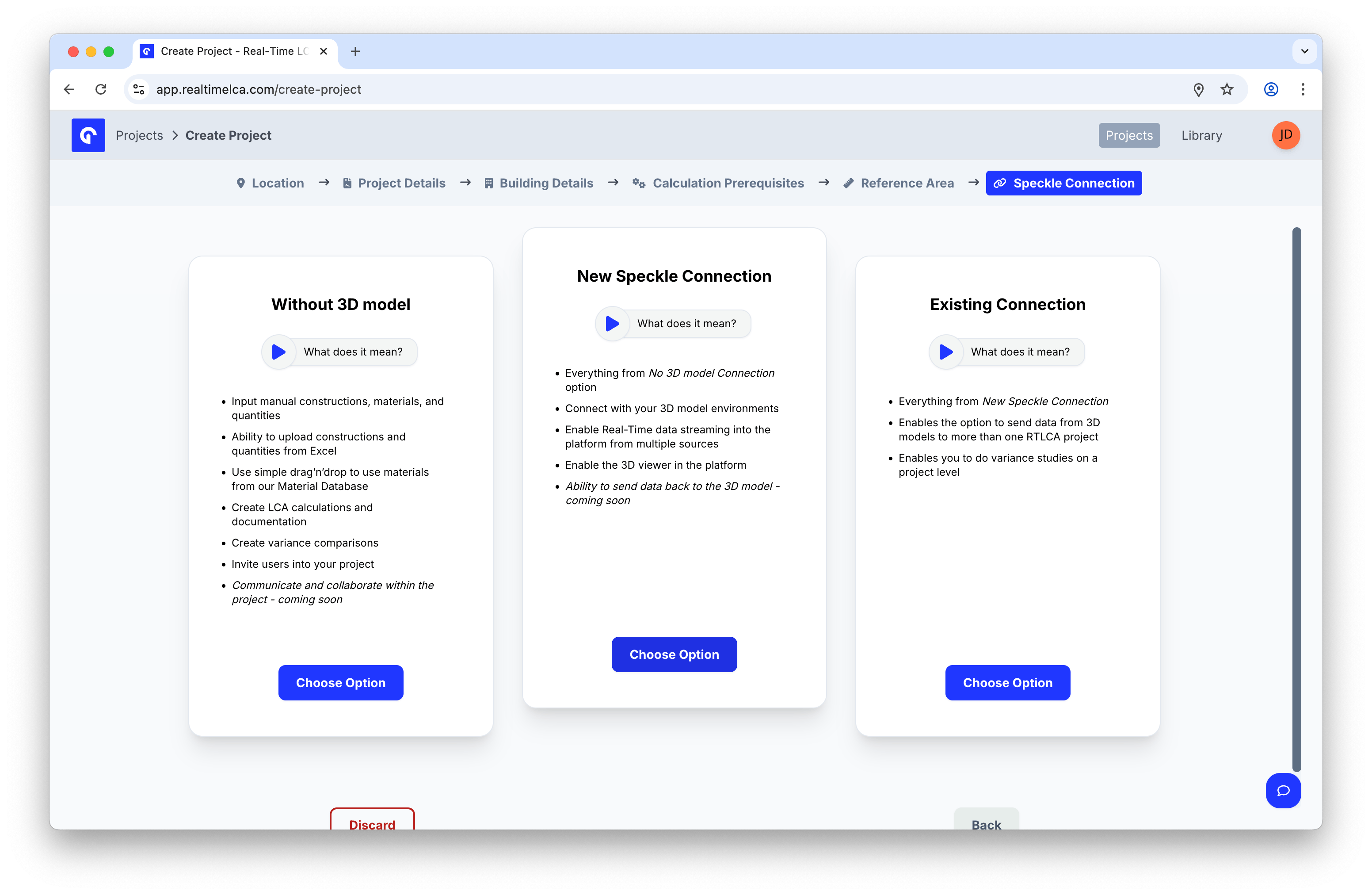This screenshot has height=895, width=1372.
Task: View site information icon in address bar
Action: 139,89
